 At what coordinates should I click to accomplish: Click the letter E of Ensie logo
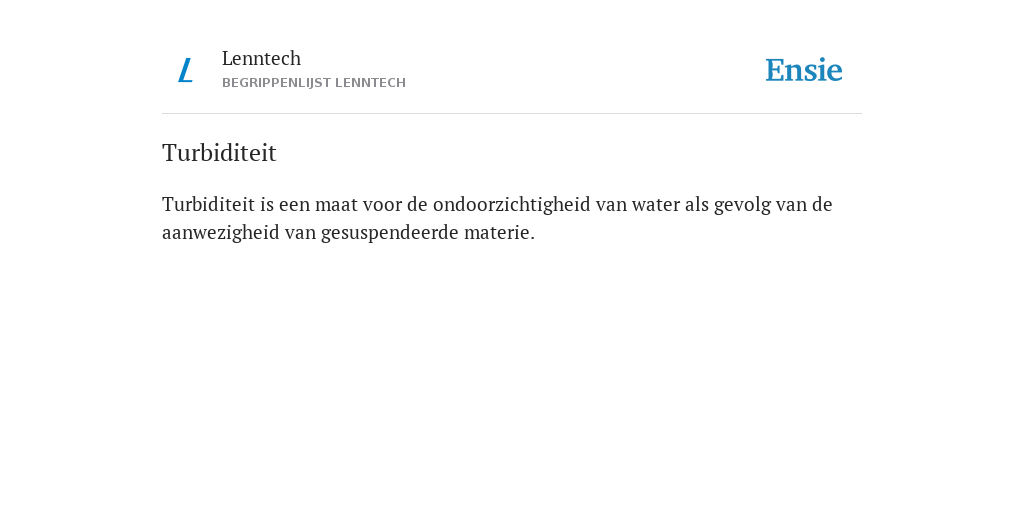pyautogui.click(x=775, y=71)
